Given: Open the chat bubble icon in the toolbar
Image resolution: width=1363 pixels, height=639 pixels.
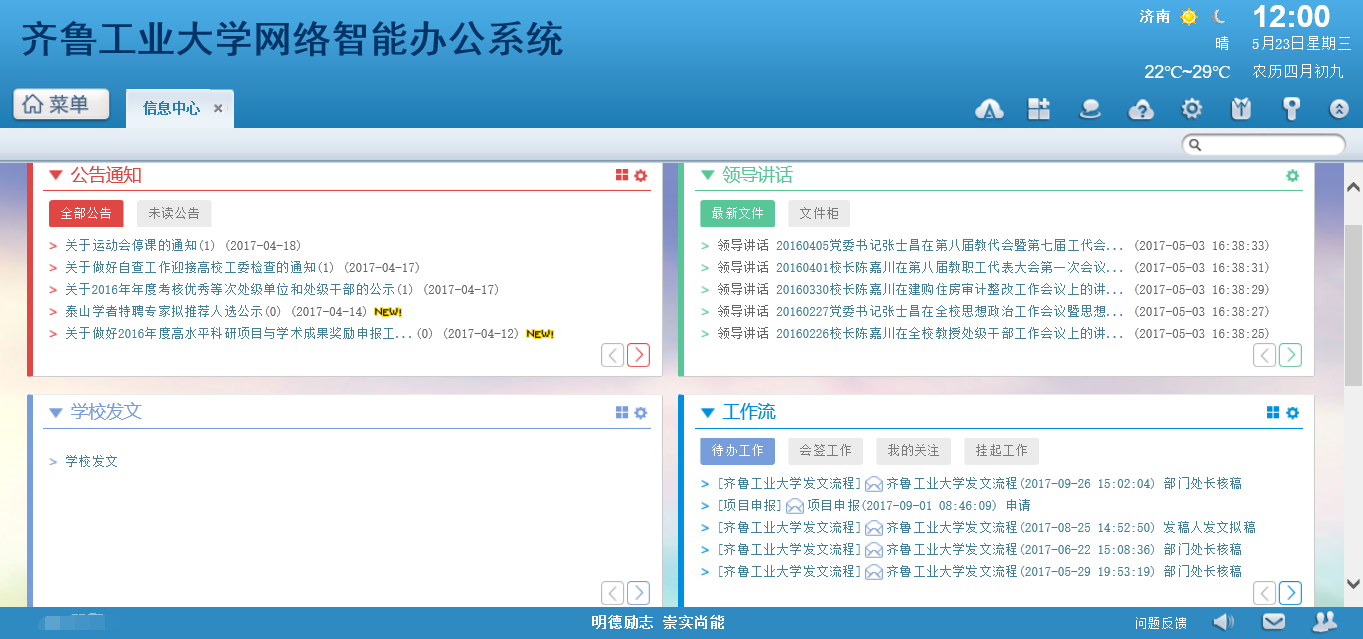Looking at the screenshot, I should click(1090, 109).
